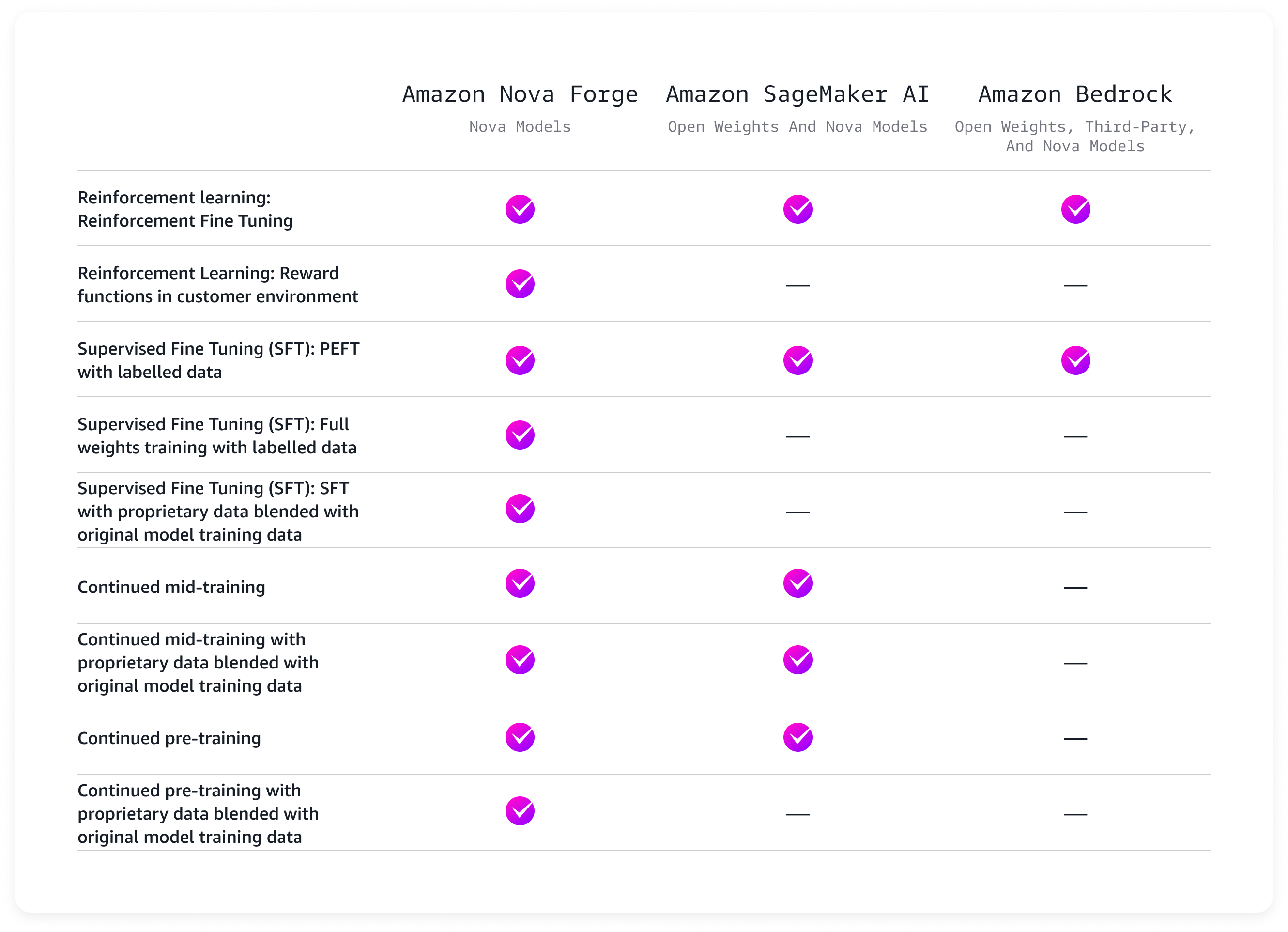The height and width of the screenshot is (932, 1288).
Task: Click SageMaker AI Continued mid-training checkmark
Action: 797,583
